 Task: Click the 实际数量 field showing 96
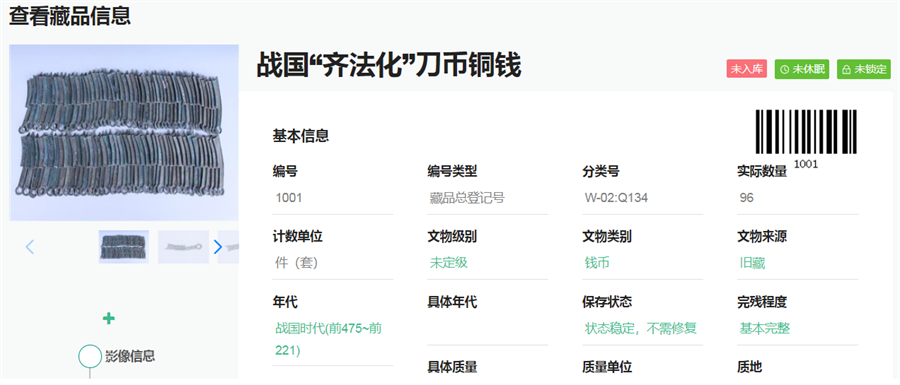coord(798,199)
